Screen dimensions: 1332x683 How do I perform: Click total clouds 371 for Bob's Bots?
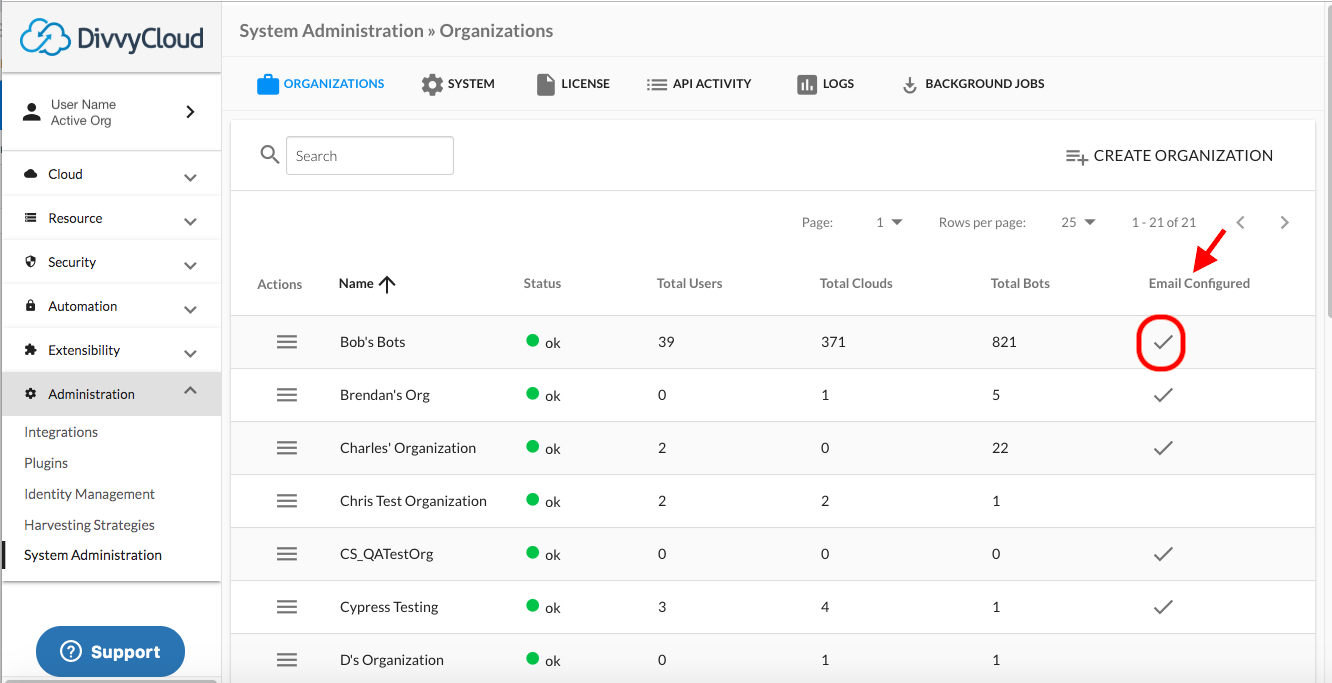[832, 342]
